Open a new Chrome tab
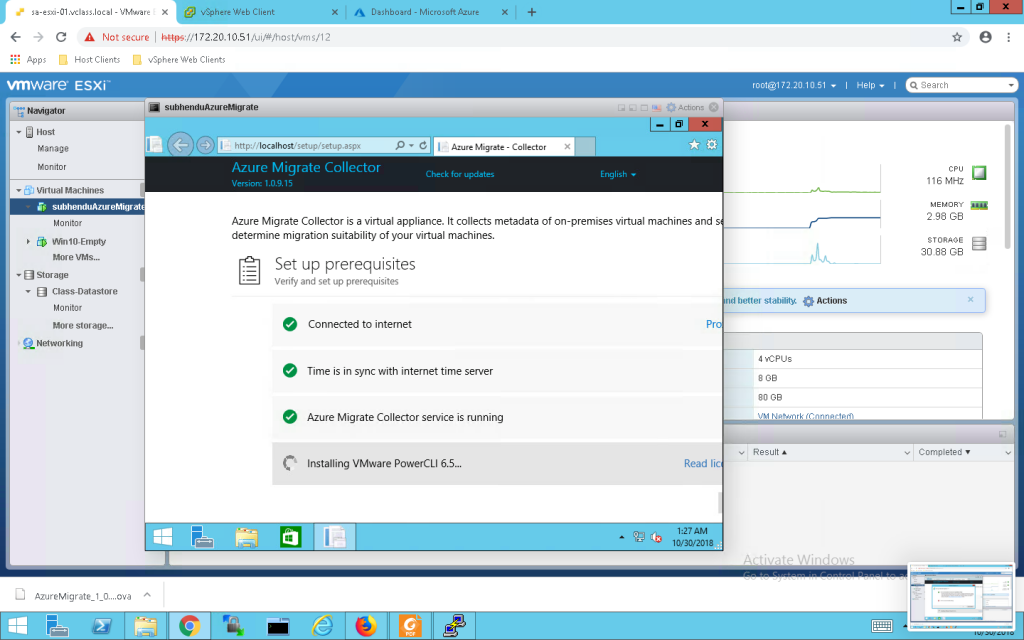1024x640 pixels. [532, 12]
